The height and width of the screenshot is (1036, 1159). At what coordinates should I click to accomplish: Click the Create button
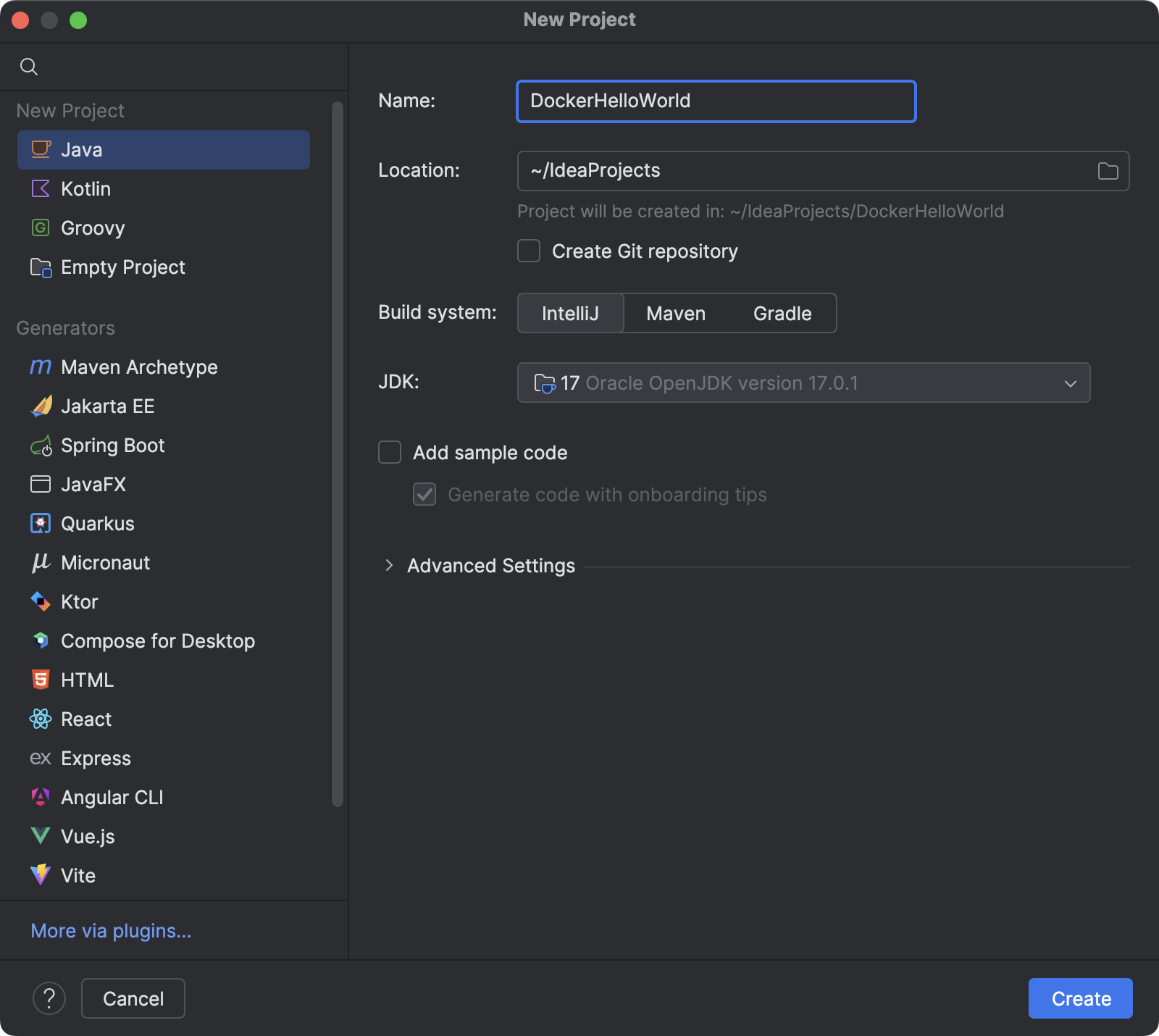pos(1079,998)
